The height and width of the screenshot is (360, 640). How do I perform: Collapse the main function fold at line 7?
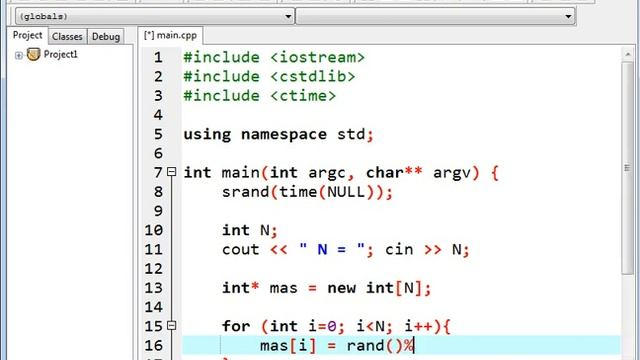coord(172,172)
